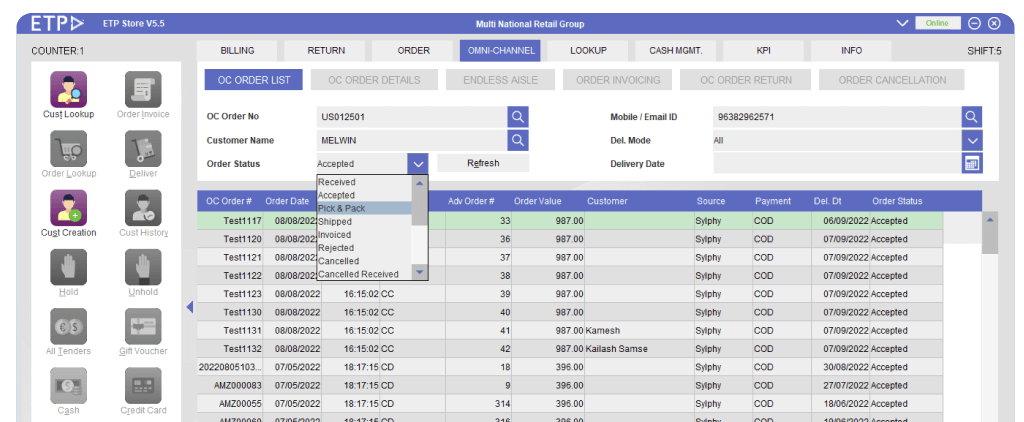Open the Order Lookup icon

(69, 149)
